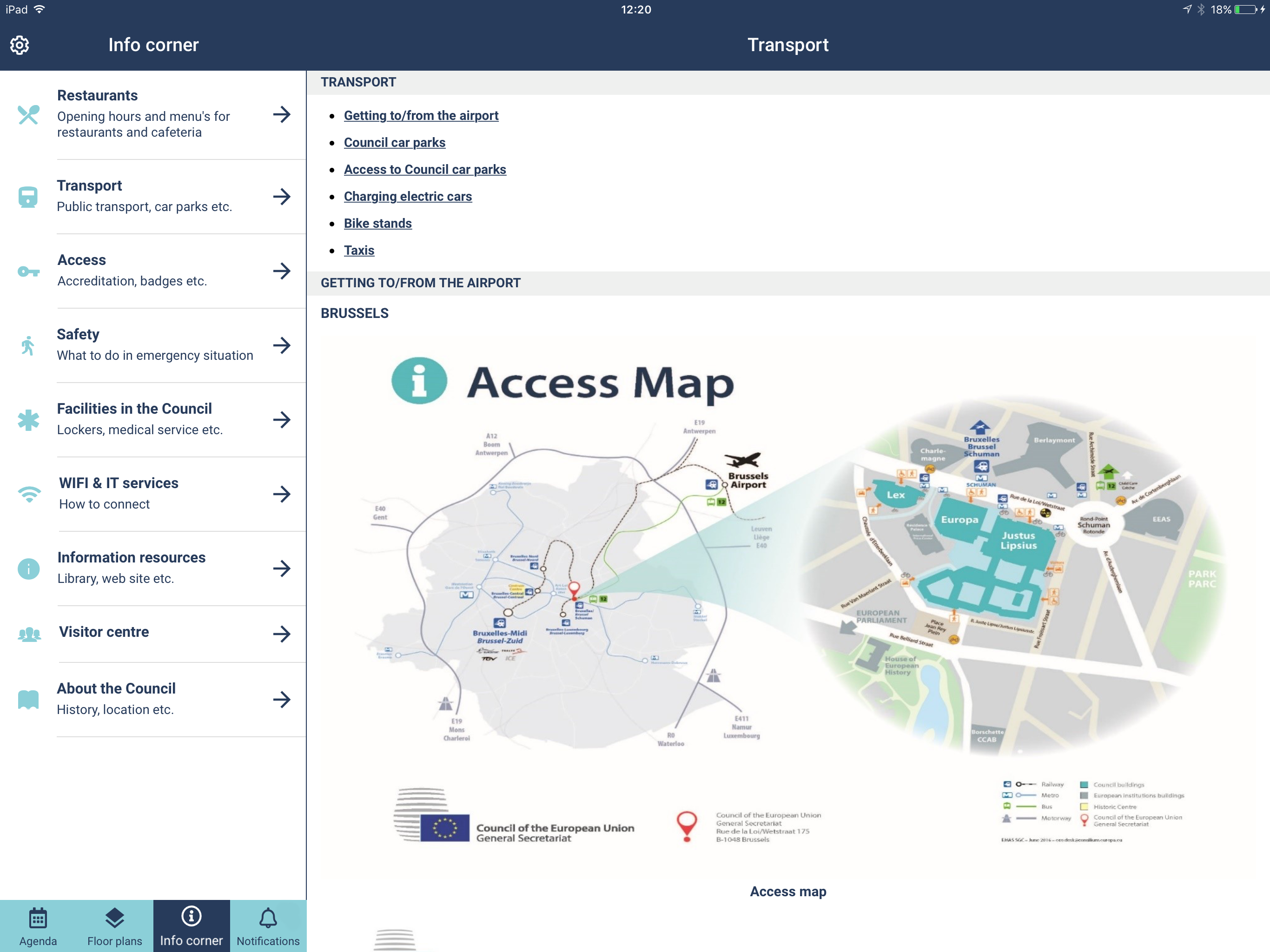The height and width of the screenshot is (952, 1270).
Task: Tap the Europa building on map
Action: pos(959,520)
